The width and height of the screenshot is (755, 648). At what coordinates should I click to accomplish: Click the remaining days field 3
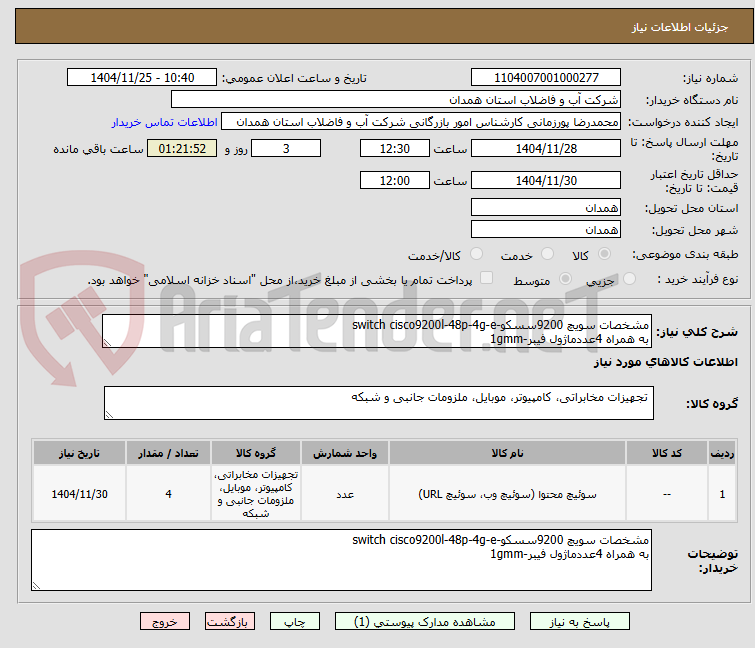point(286,148)
